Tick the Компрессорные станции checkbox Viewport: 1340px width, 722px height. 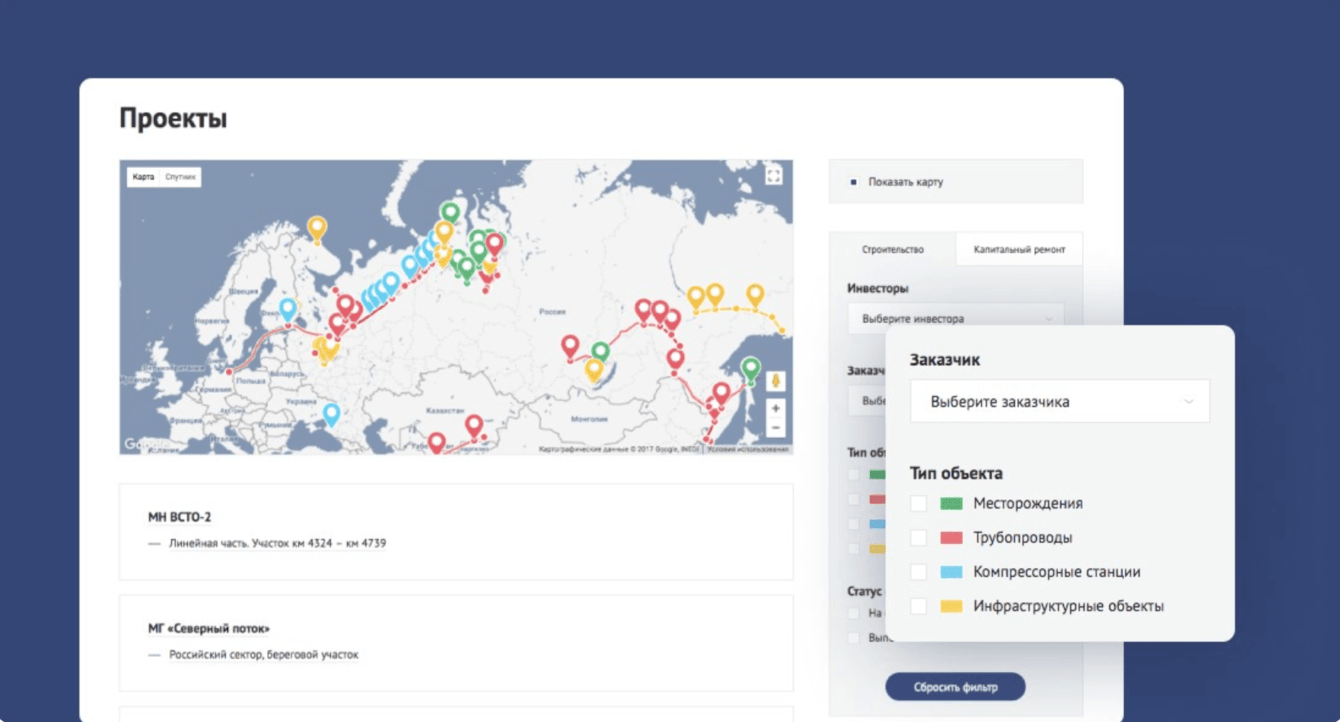(x=918, y=572)
